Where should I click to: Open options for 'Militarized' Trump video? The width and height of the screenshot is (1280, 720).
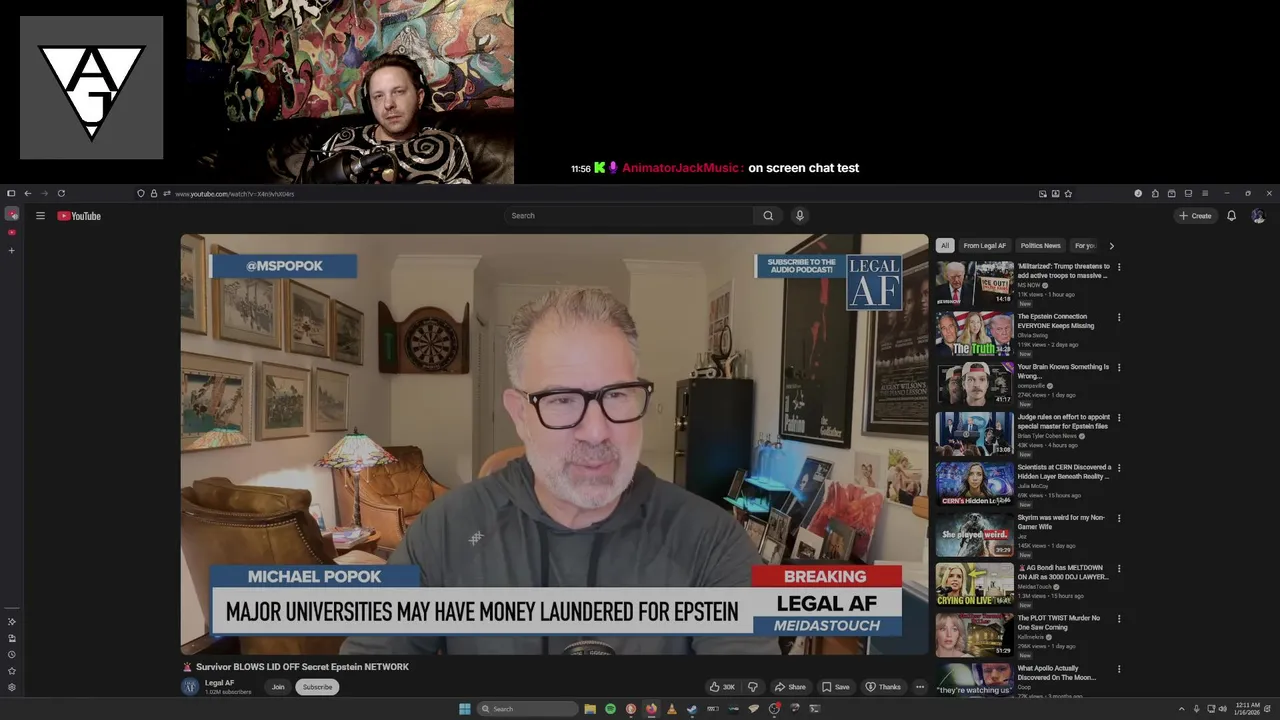[1119, 267]
